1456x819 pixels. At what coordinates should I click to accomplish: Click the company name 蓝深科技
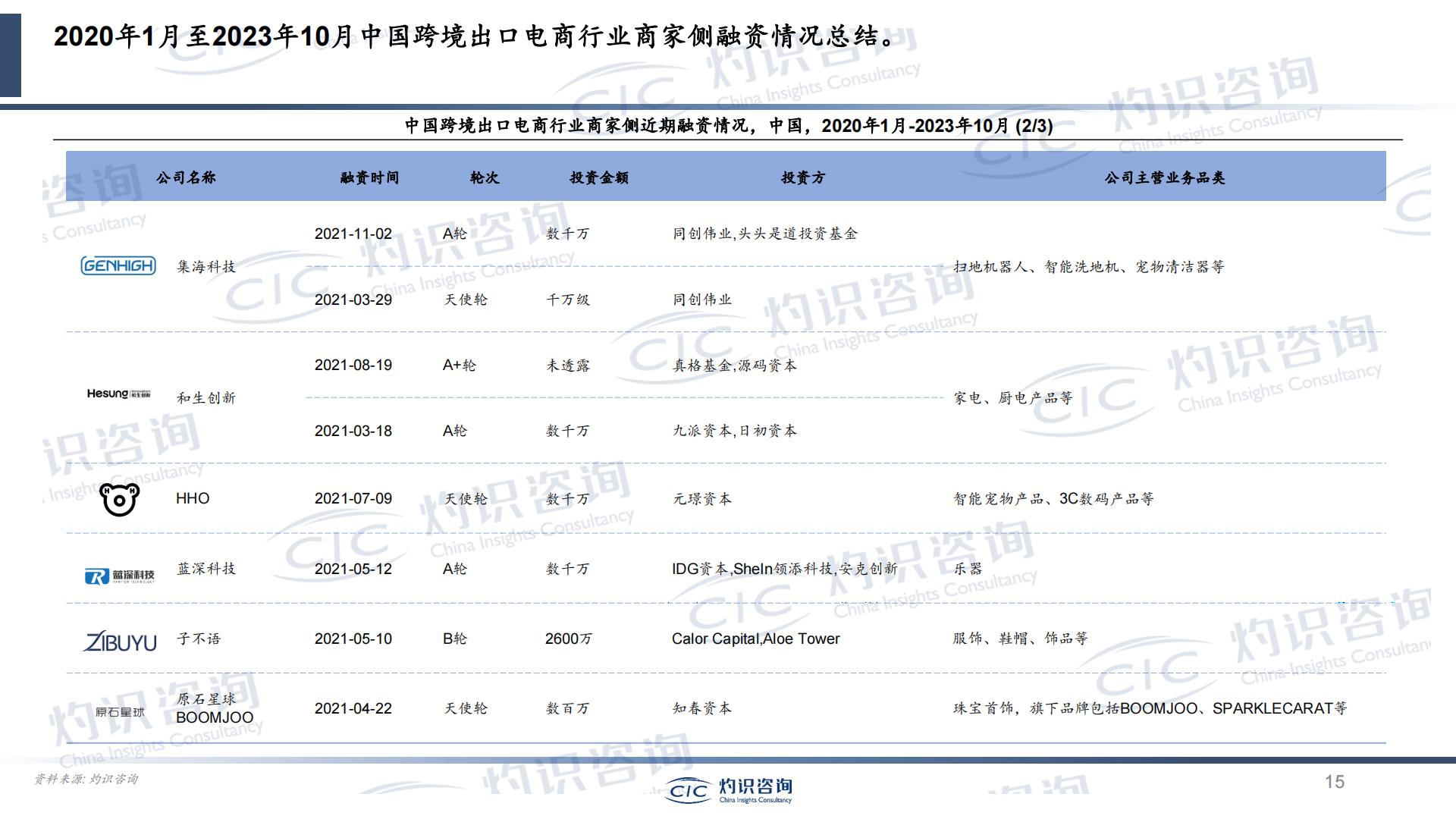pos(206,568)
